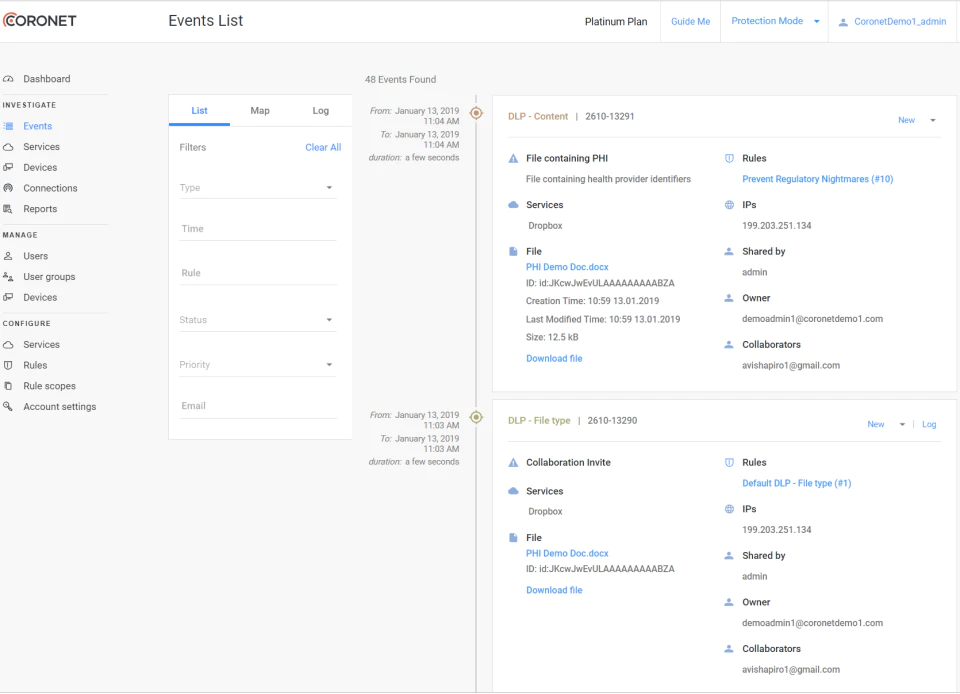
Task: Click the User groups icon
Action: [x=8, y=277]
